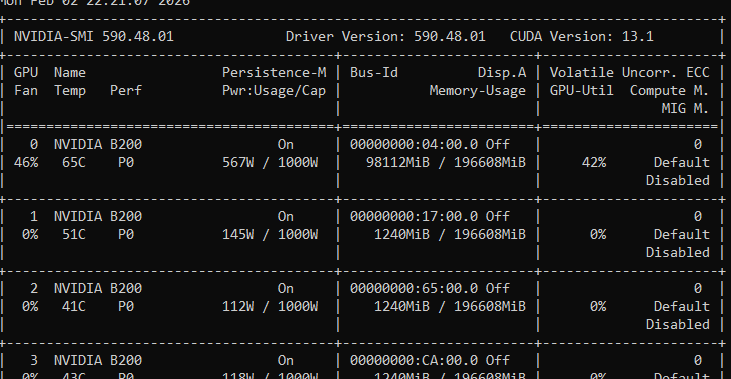Click the MIG M. header text
Image resolution: width=731 pixels, height=379 pixels.
(685, 108)
